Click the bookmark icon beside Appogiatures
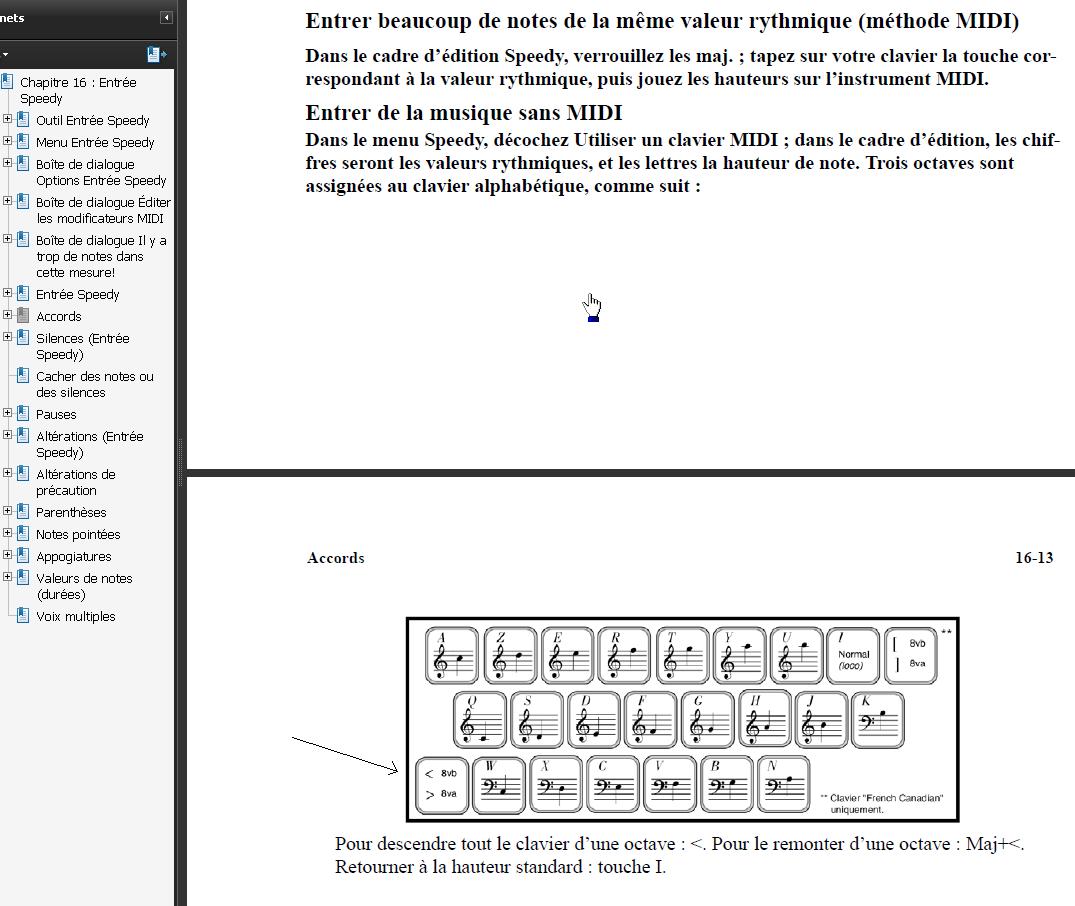 (x=21, y=556)
